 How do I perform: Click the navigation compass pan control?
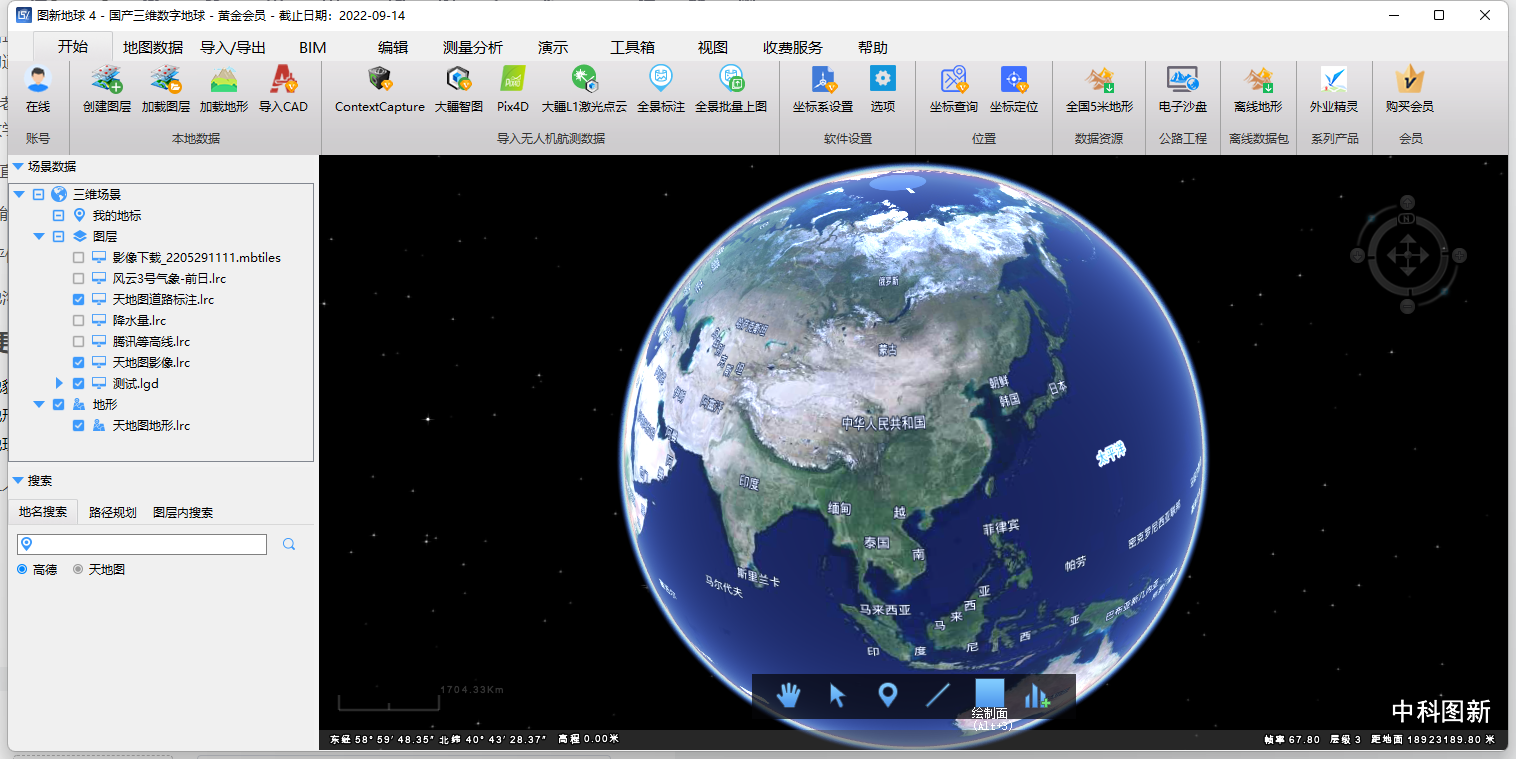(1408, 256)
